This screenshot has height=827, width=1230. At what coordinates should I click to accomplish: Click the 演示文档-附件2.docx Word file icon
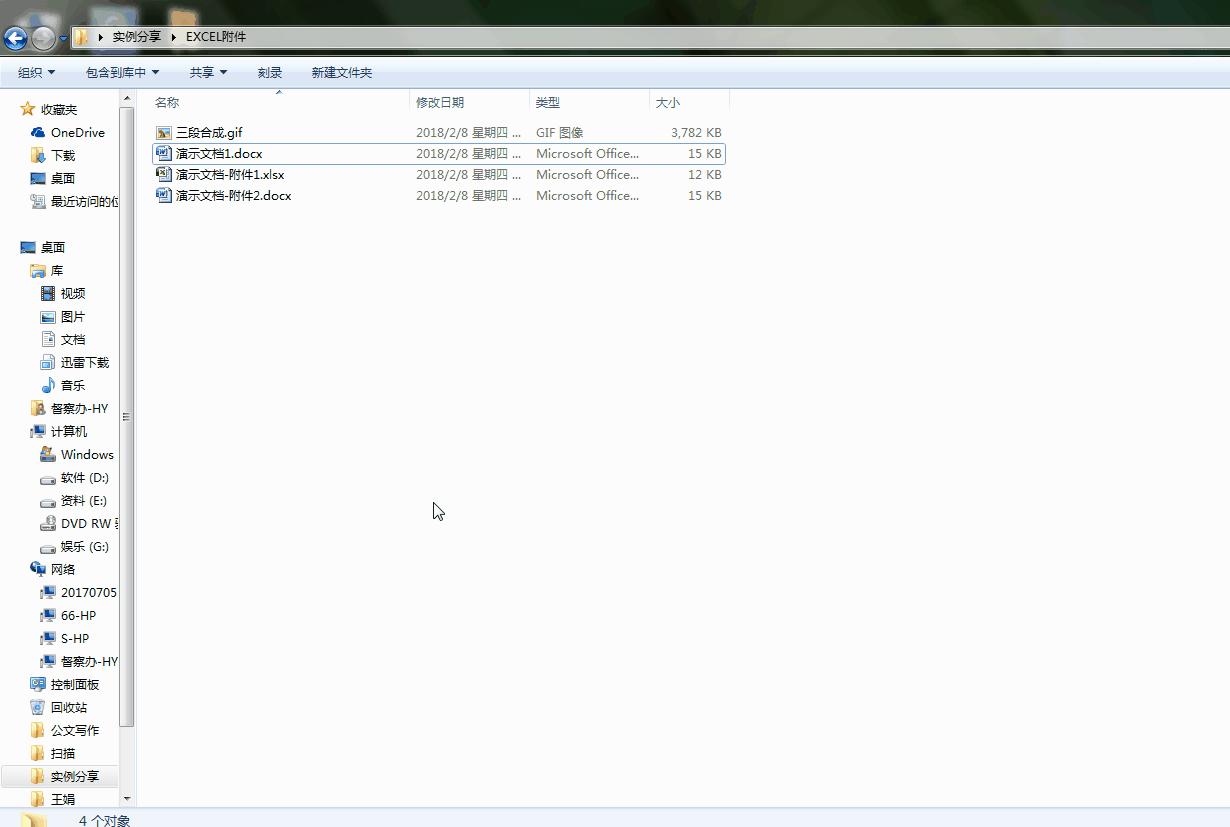(x=164, y=196)
